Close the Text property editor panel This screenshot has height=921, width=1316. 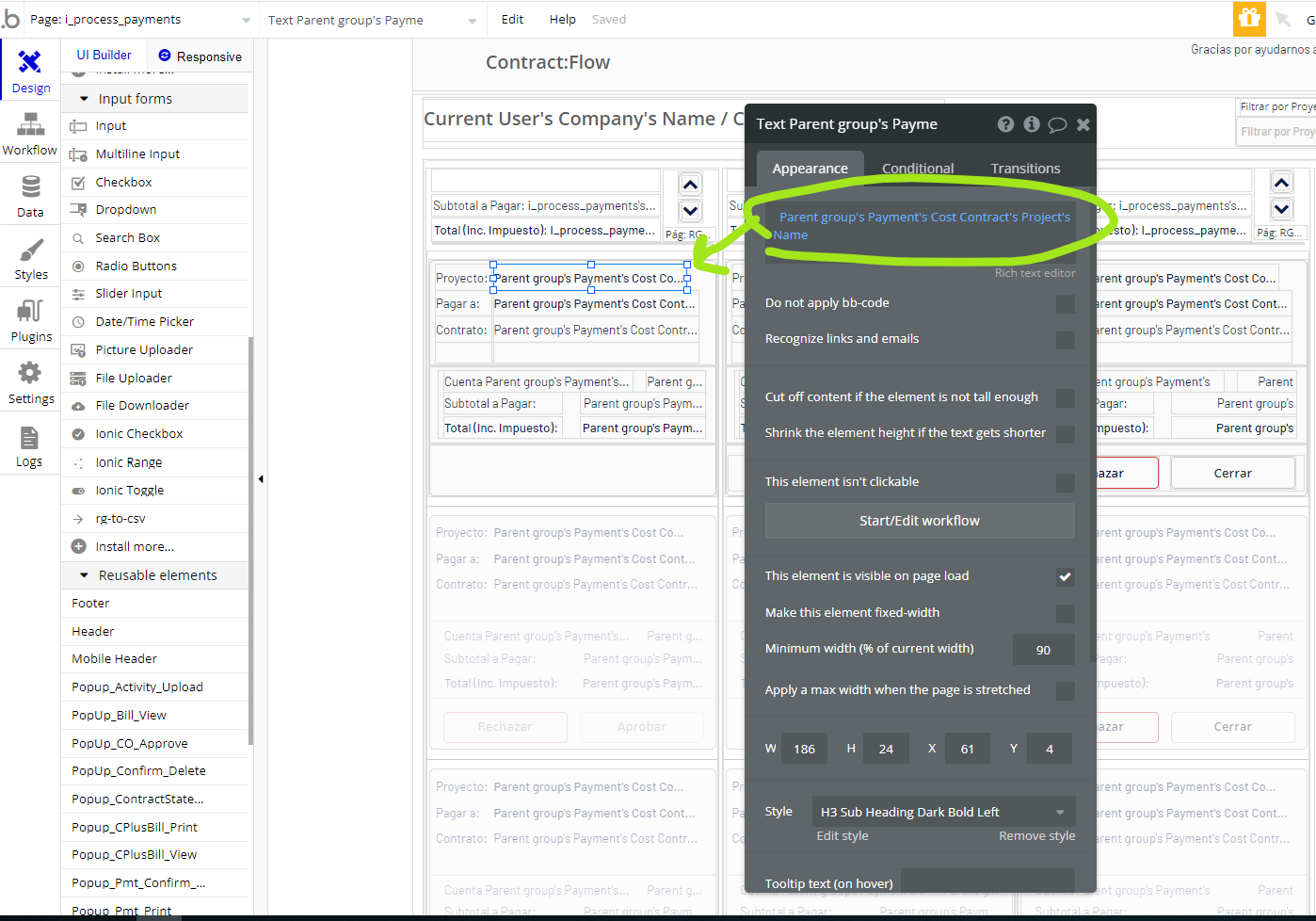[x=1083, y=124]
